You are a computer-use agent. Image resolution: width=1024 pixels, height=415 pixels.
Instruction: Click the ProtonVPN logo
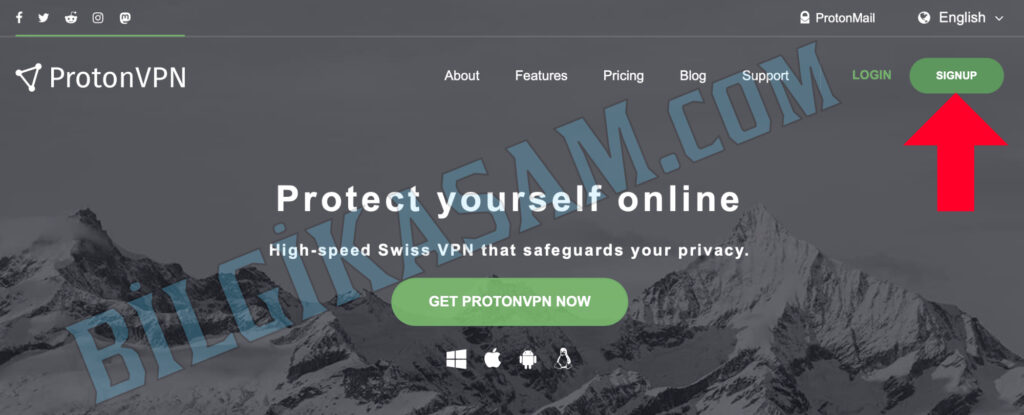click(101, 78)
